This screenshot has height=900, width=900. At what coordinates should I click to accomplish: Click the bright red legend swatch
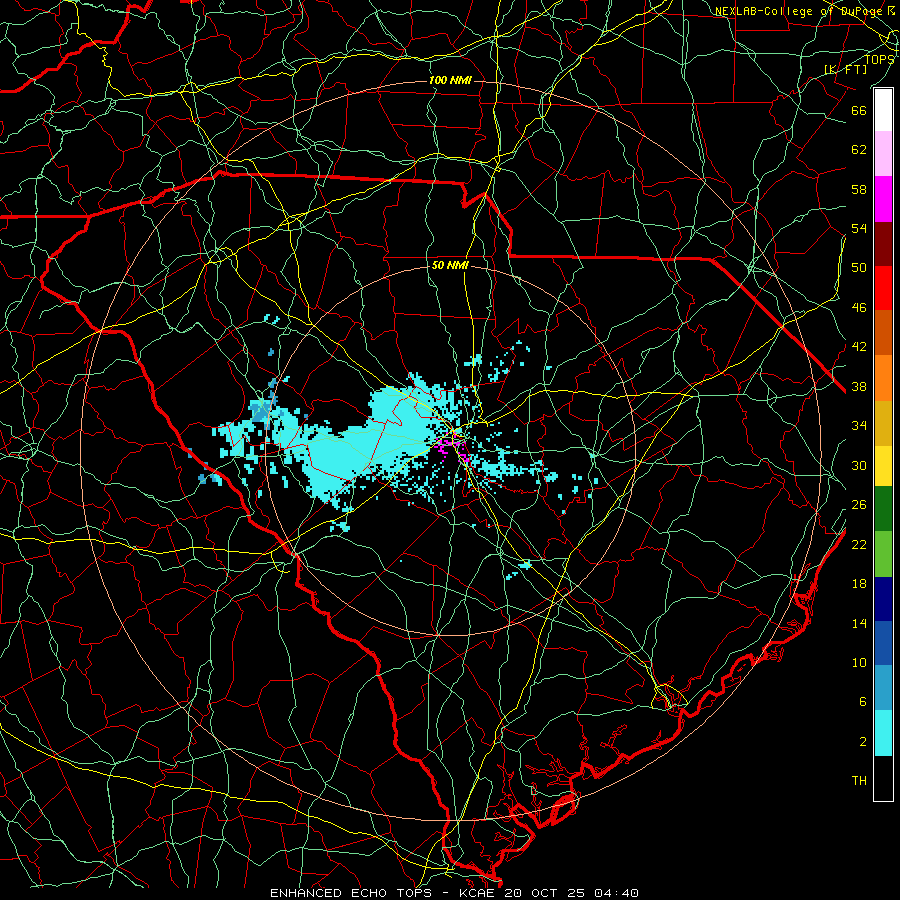[x=883, y=288]
